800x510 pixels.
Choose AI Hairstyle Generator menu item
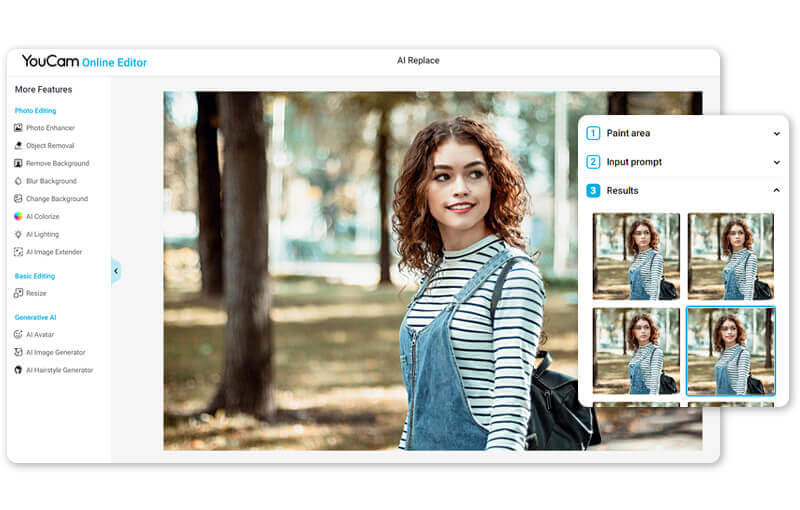point(59,370)
